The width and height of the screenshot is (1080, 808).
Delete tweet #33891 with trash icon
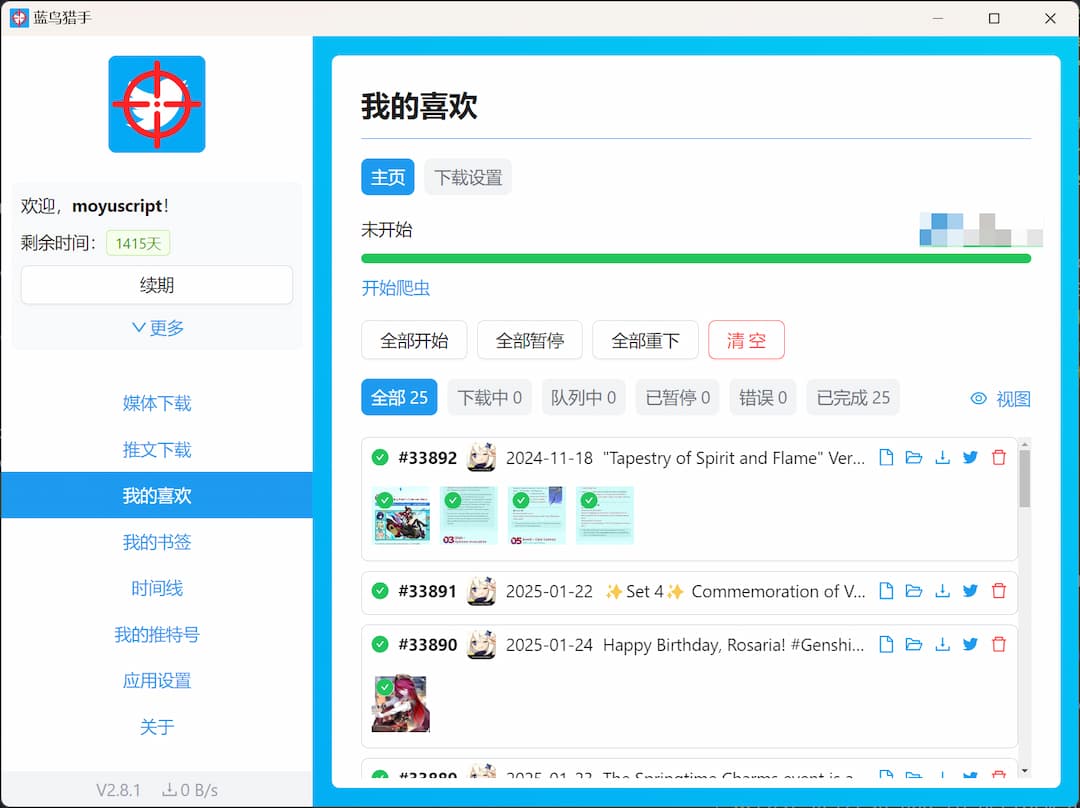pyautogui.click(x=998, y=591)
